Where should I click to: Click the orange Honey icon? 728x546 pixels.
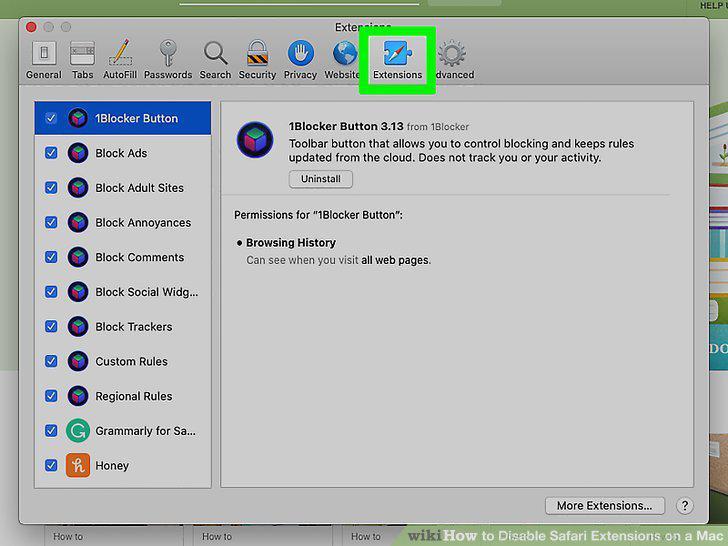click(x=78, y=465)
